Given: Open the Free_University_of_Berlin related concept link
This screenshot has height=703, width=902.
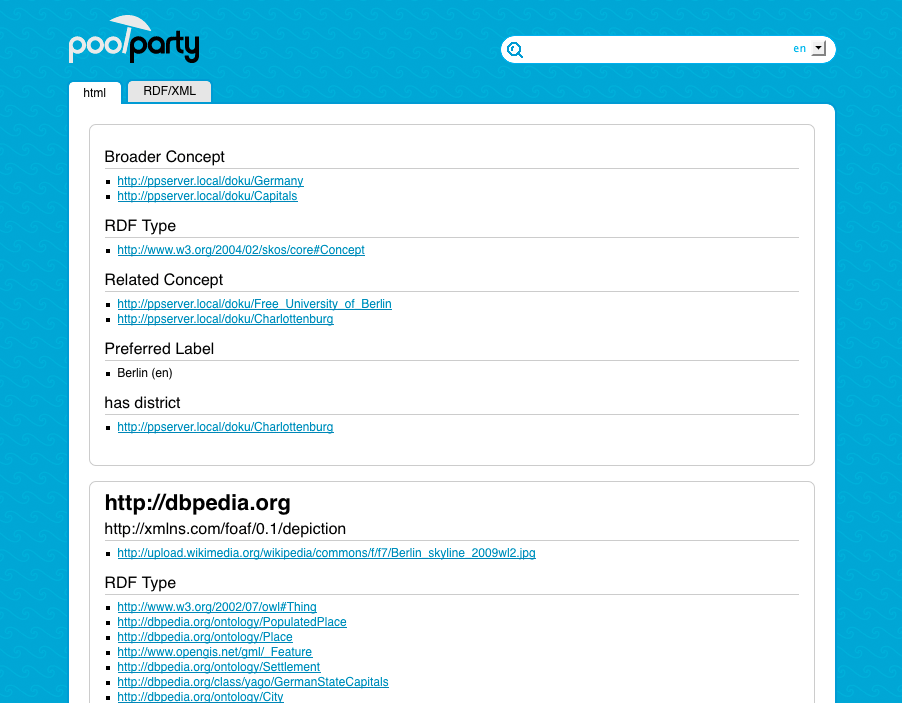Looking at the screenshot, I should 254,304.
